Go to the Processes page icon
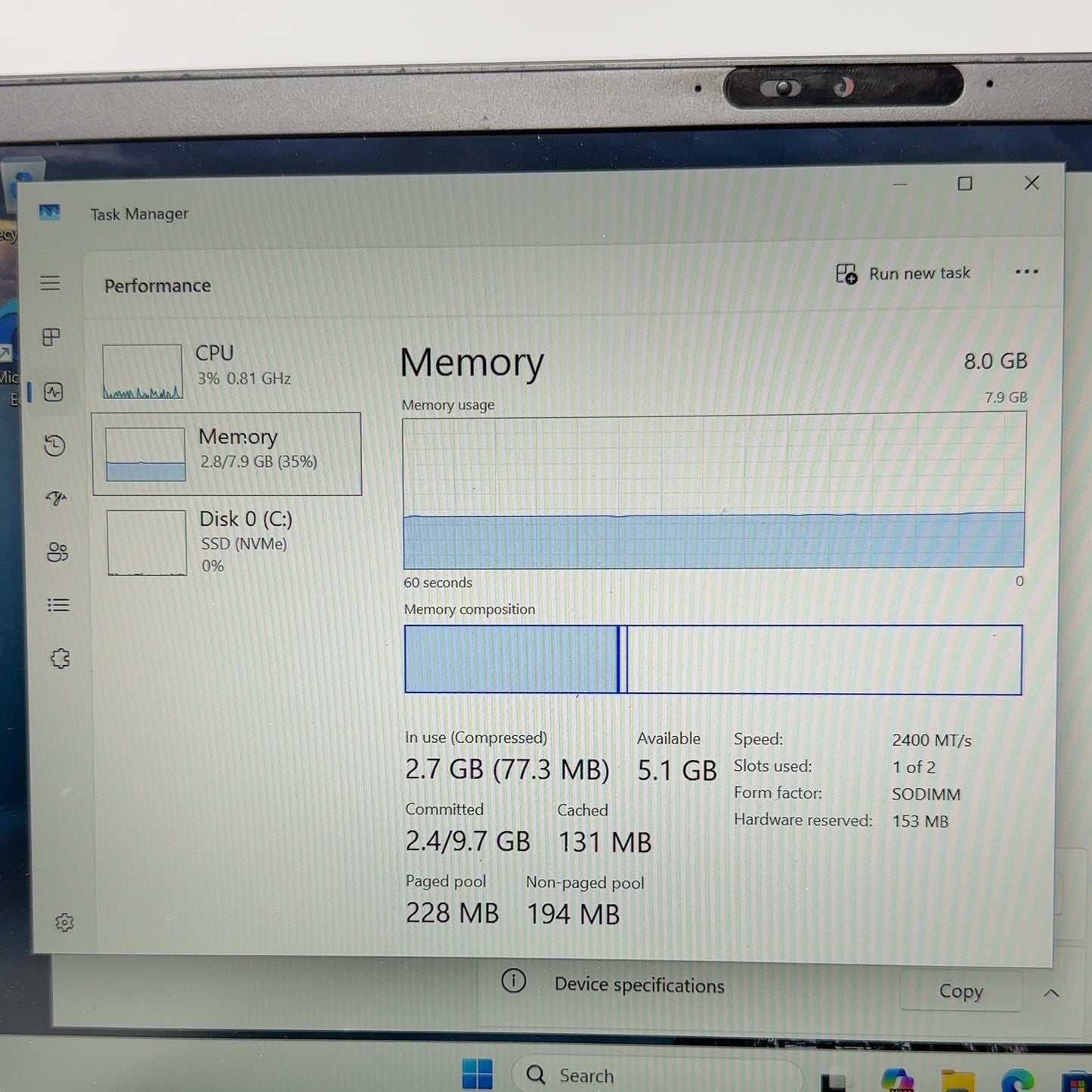 tap(51, 337)
